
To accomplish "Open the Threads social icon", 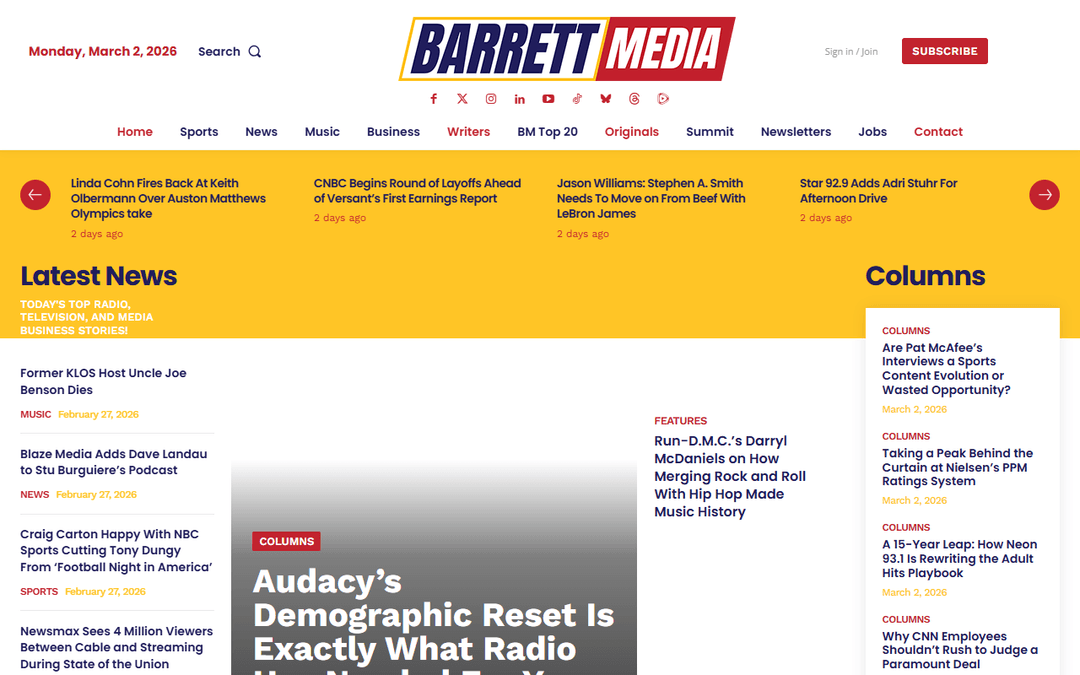I will click(634, 99).
